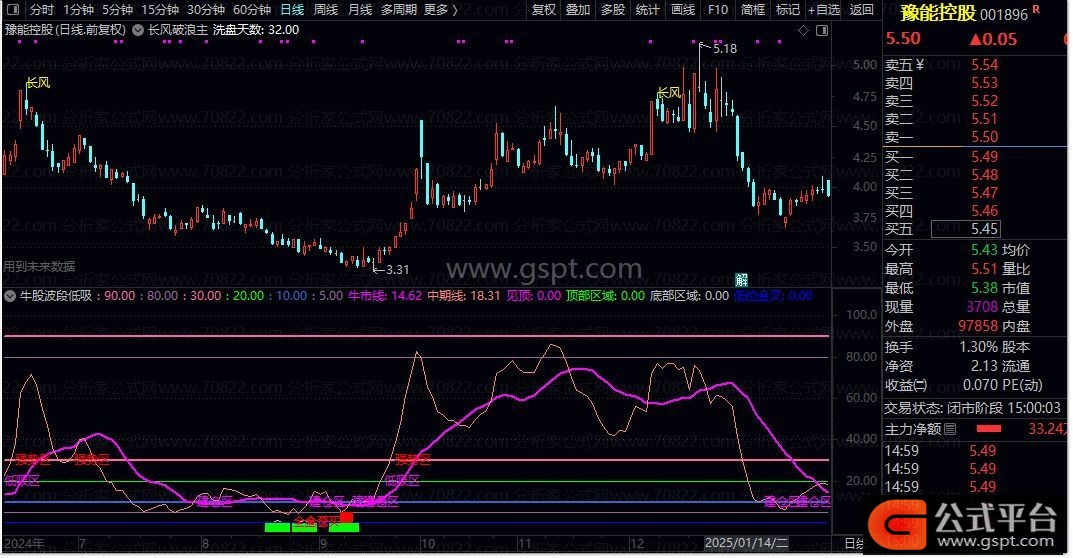Select the 60分钟 timeframe tab
The height and width of the screenshot is (558, 1073).
pos(251,10)
